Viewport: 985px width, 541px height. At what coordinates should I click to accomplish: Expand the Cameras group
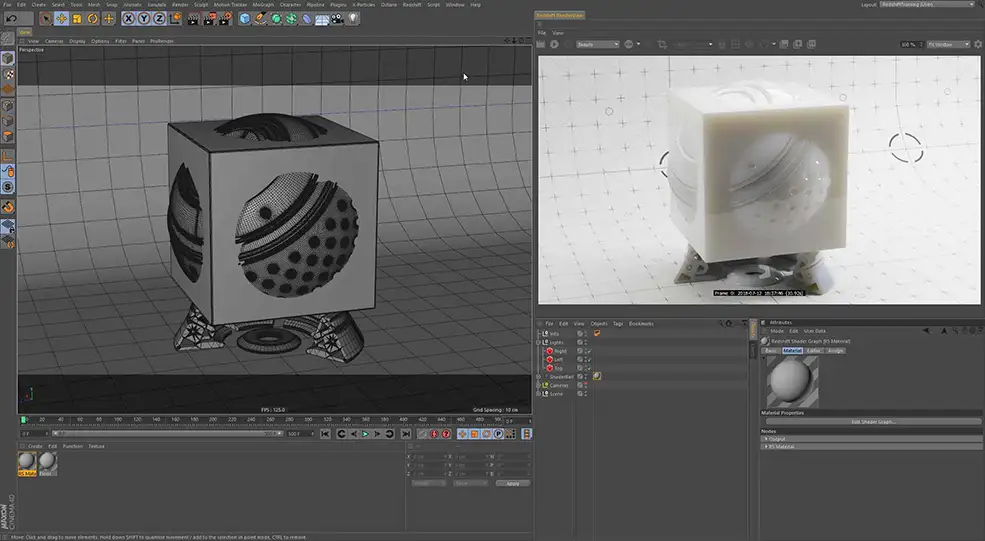pyautogui.click(x=538, y=385)
